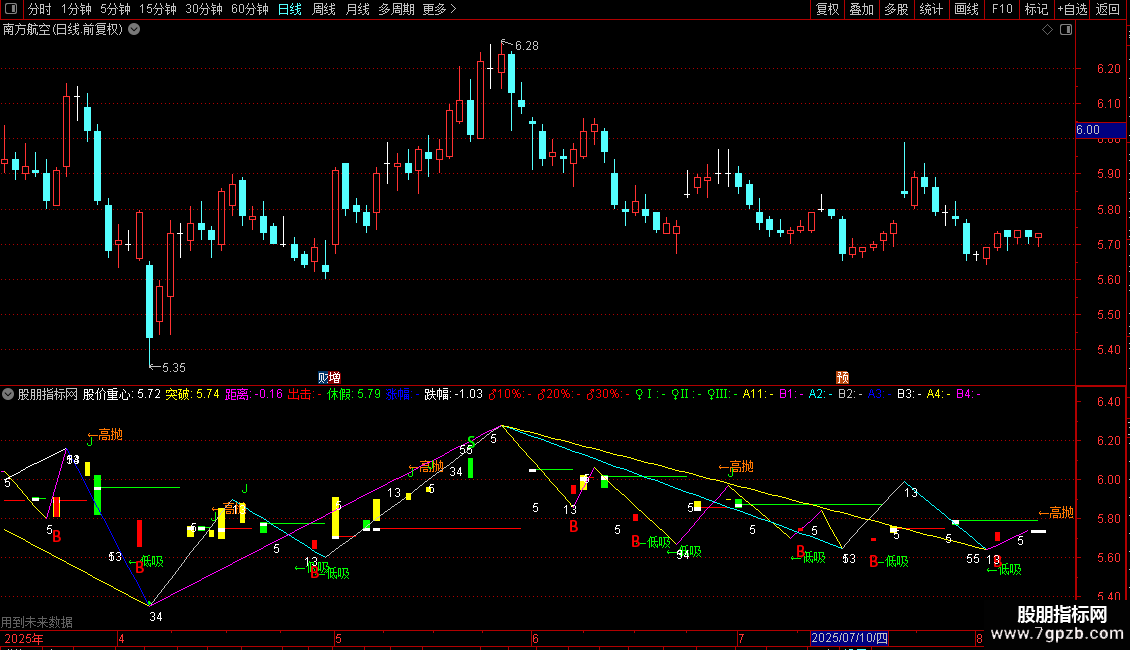Add the stock via +自选
Screen dimensions: 1130x650
(x=1072, y=9)
